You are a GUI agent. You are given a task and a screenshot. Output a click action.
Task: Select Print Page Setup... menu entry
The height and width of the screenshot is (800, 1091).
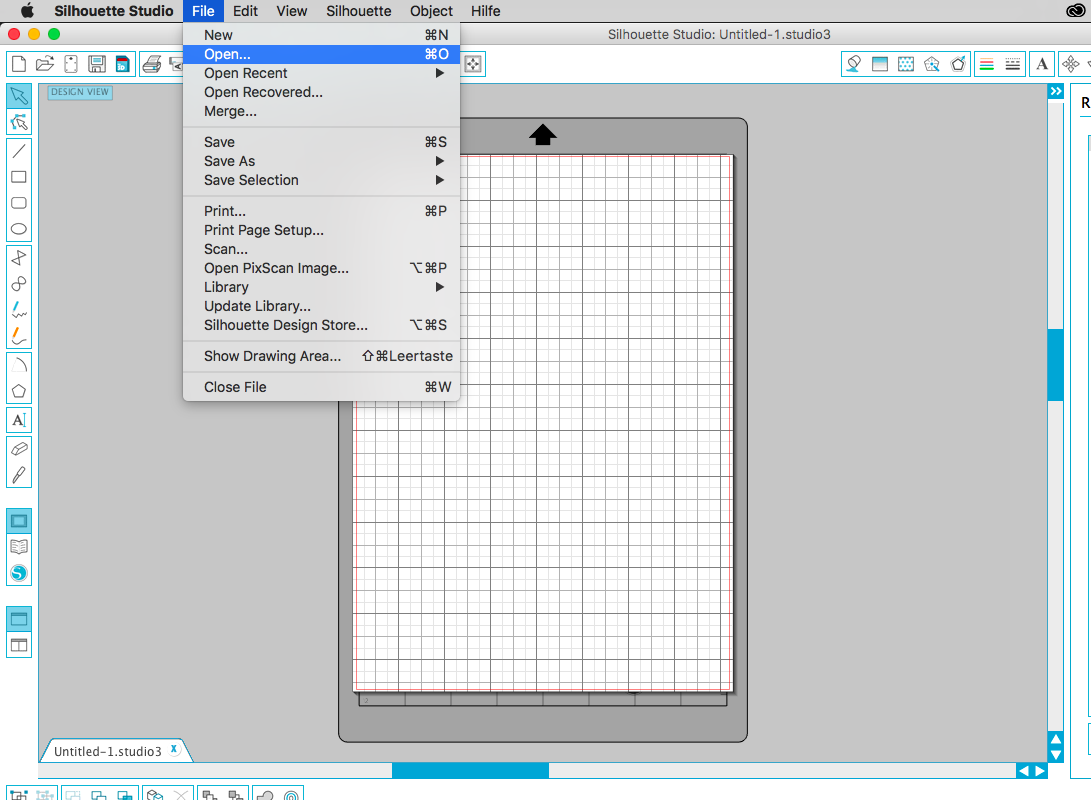pyautogui.click(x=321, y=230)
